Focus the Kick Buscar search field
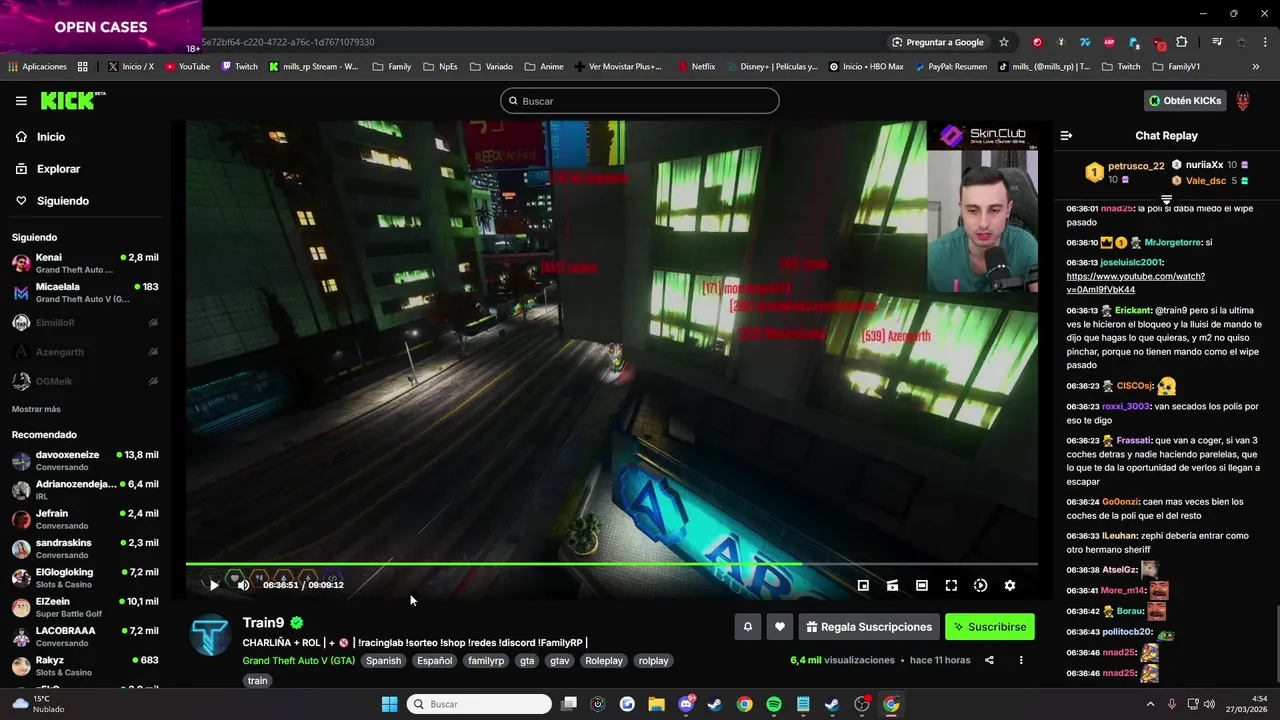The width and height of the screenshot is (1280, 720). pos(640,101)
